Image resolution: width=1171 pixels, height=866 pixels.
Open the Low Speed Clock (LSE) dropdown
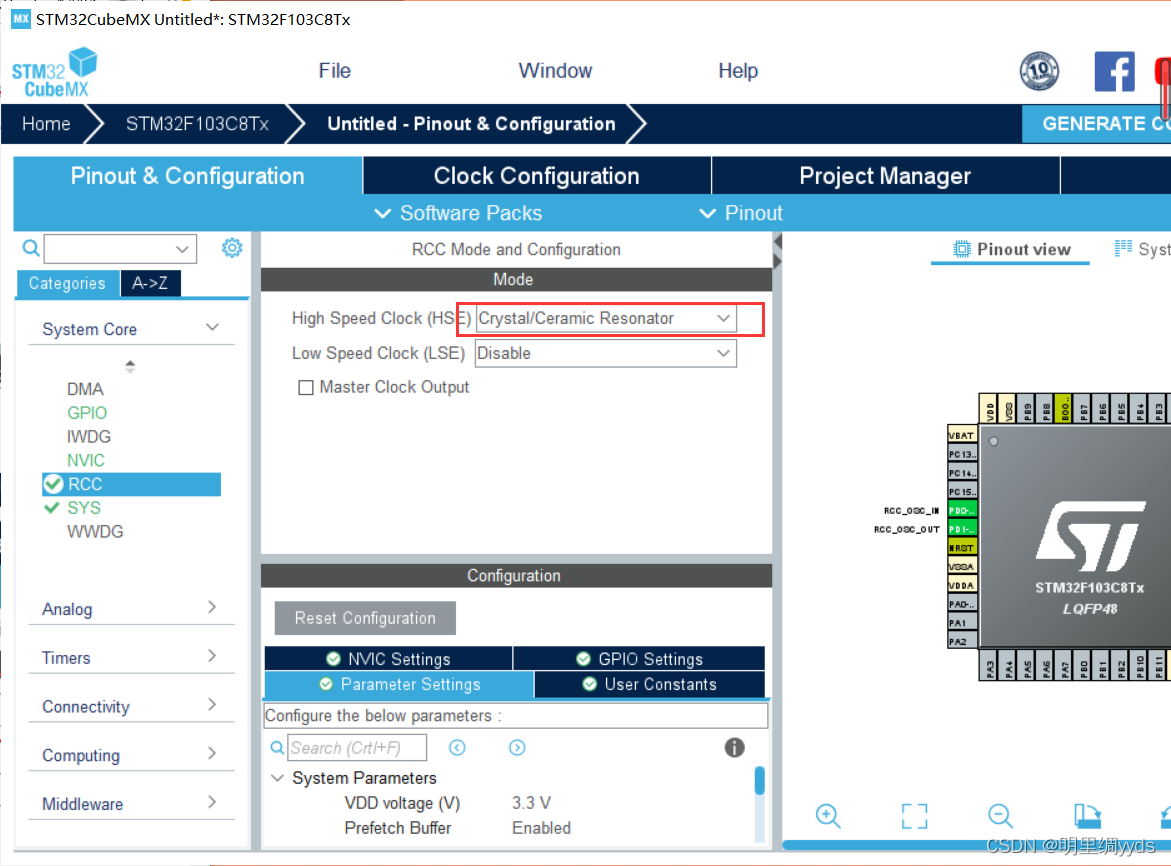[x=606, y=353]
